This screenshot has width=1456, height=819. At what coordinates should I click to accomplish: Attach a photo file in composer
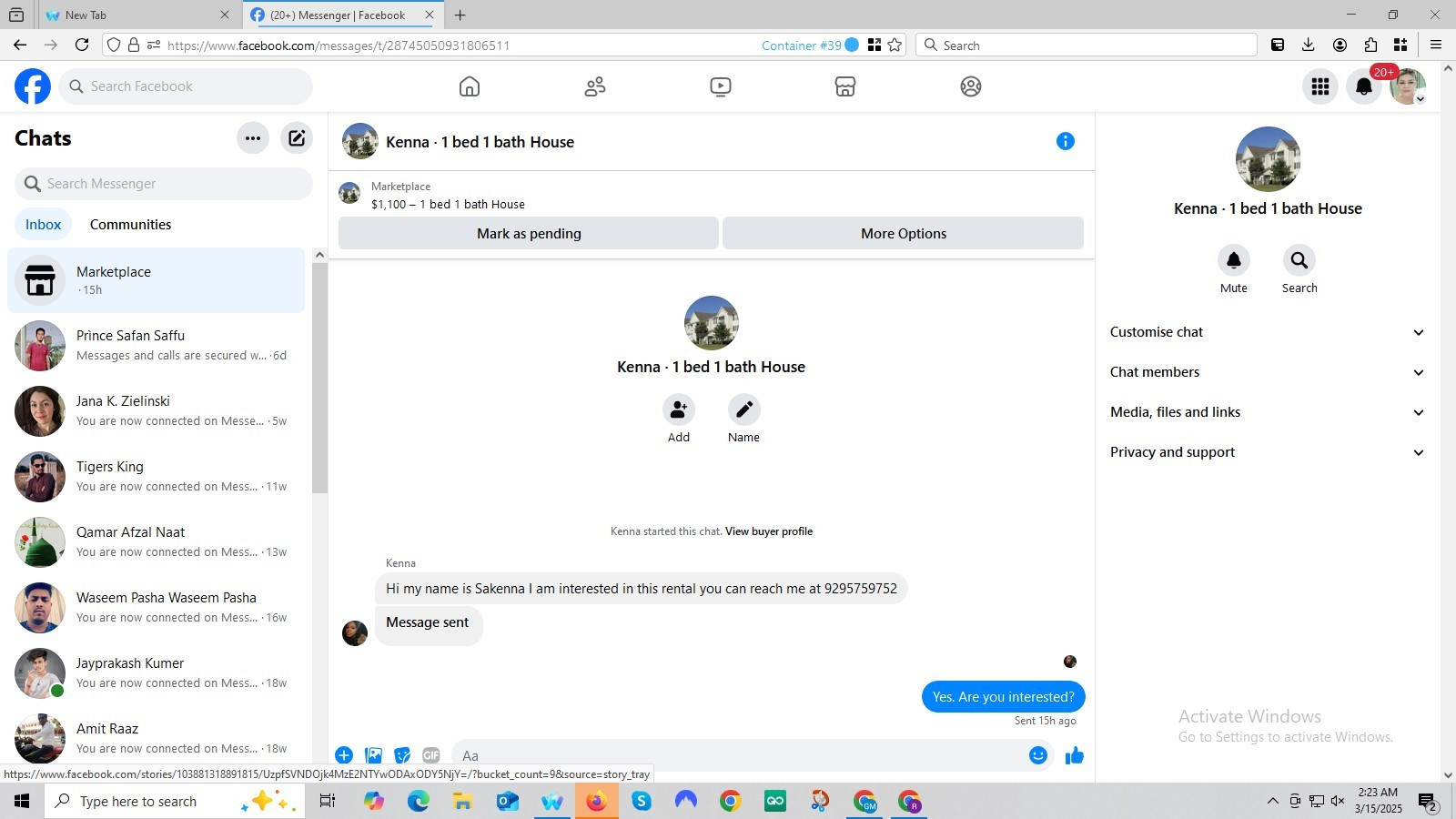tap(373, 755)
